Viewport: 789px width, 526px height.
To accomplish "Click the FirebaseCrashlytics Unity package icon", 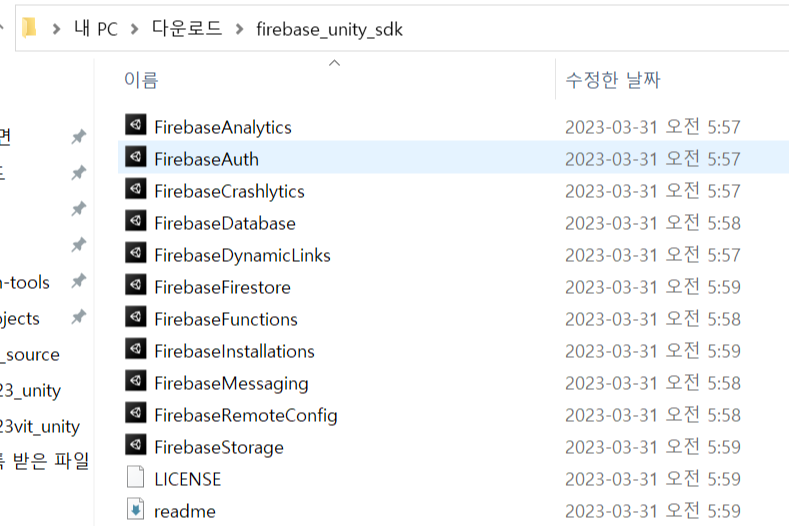I will pyautogui.click(x=135, y=189).
